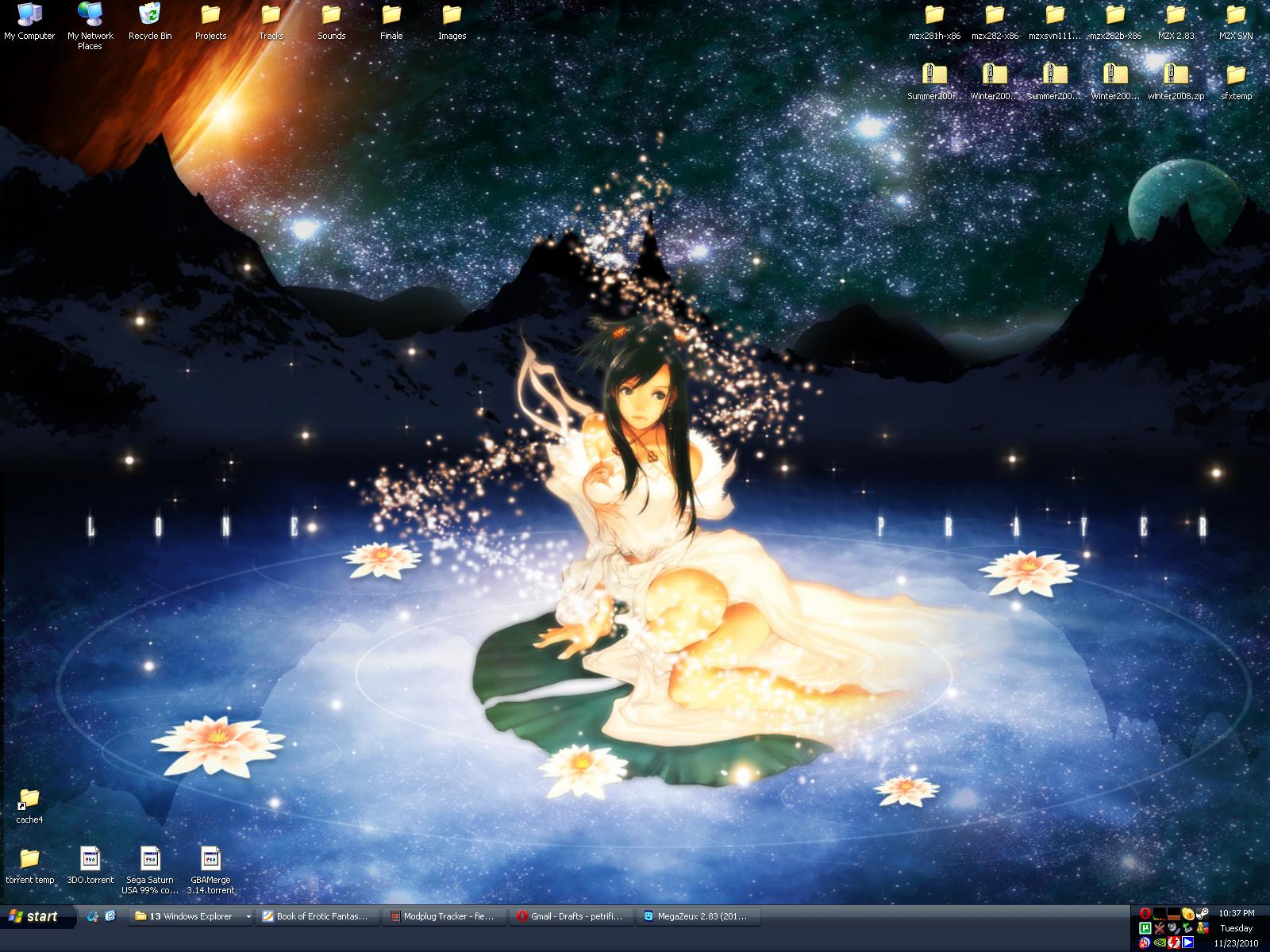This screenshot has width=1270, height=952.
Task: Open the Recycle Bin
Action: click(x=150, y=21)
